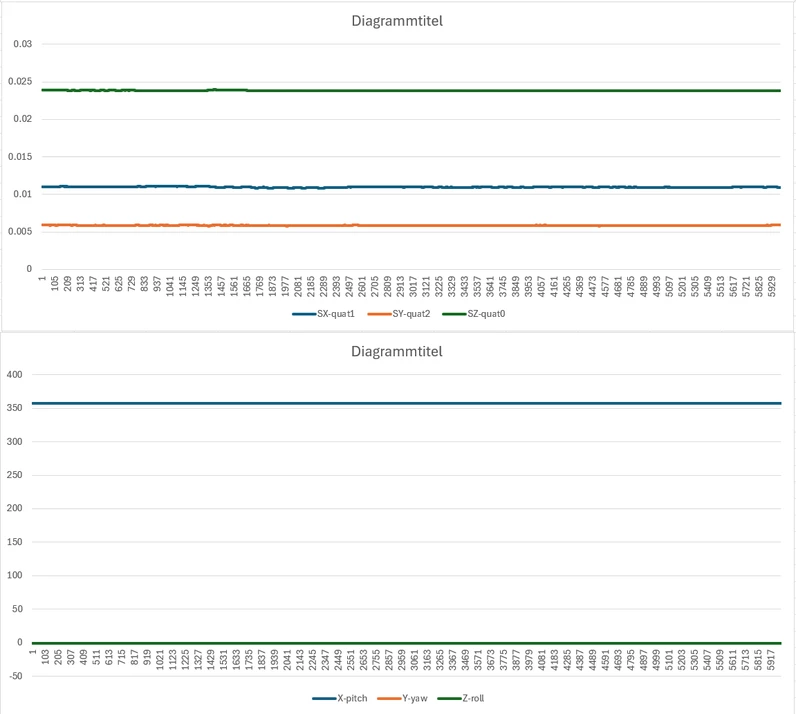Click the 0.005 axis label
The height and width of the screenshot is (714, 796).
20,232
